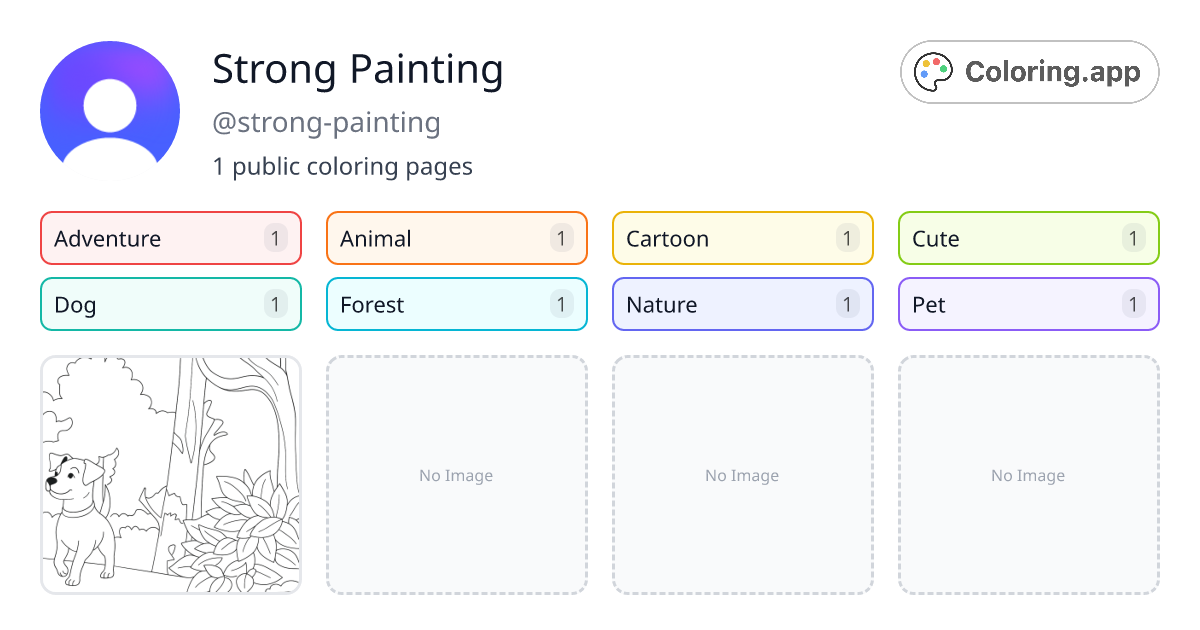Click the count badge on Nature tag
Screen dimensions: 1200x630
click(x=847, y=304)
